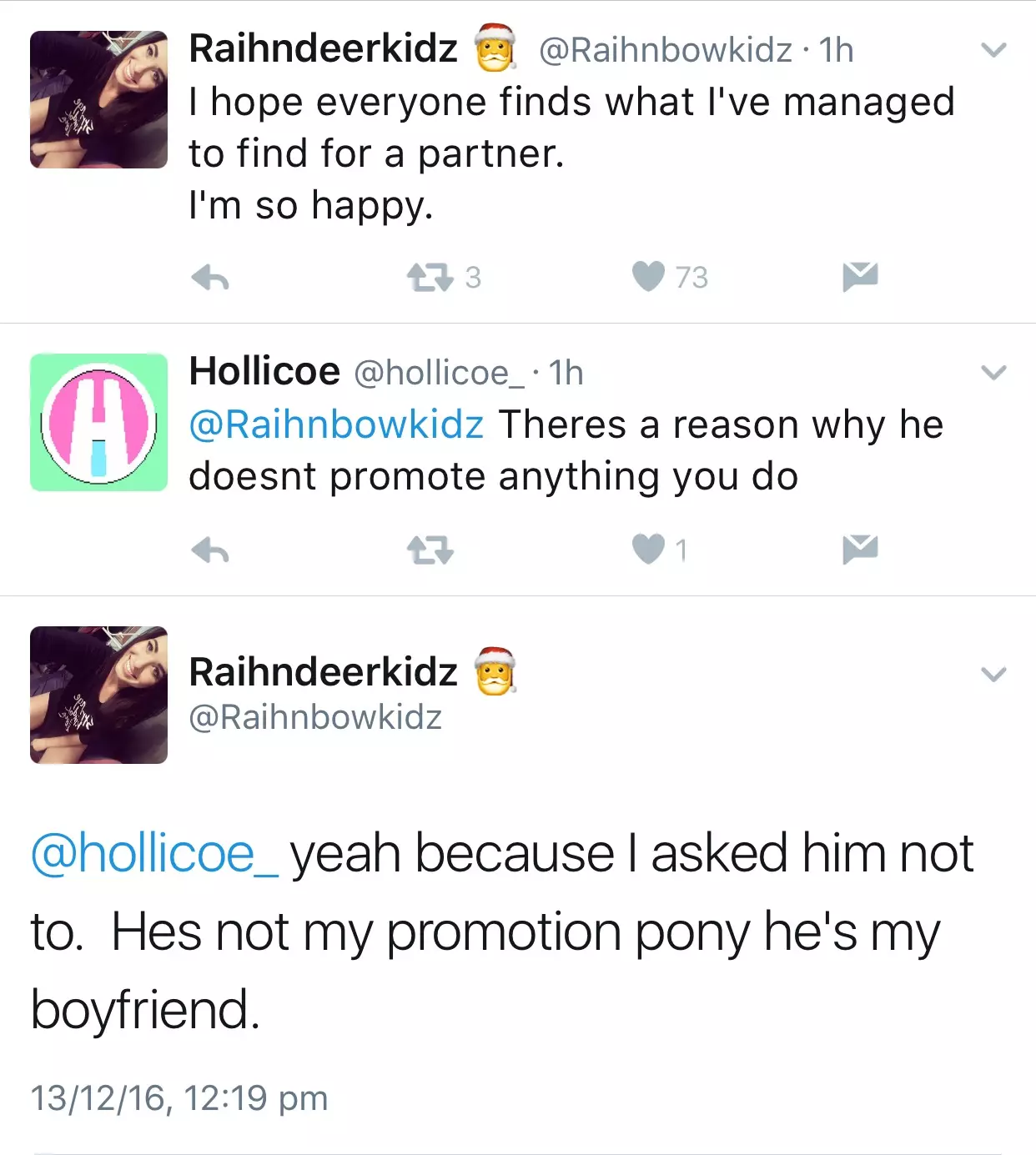Like Hollicoe's tweet with 1 like
The image size is (1036, 1155).
[x=648, y=549]
